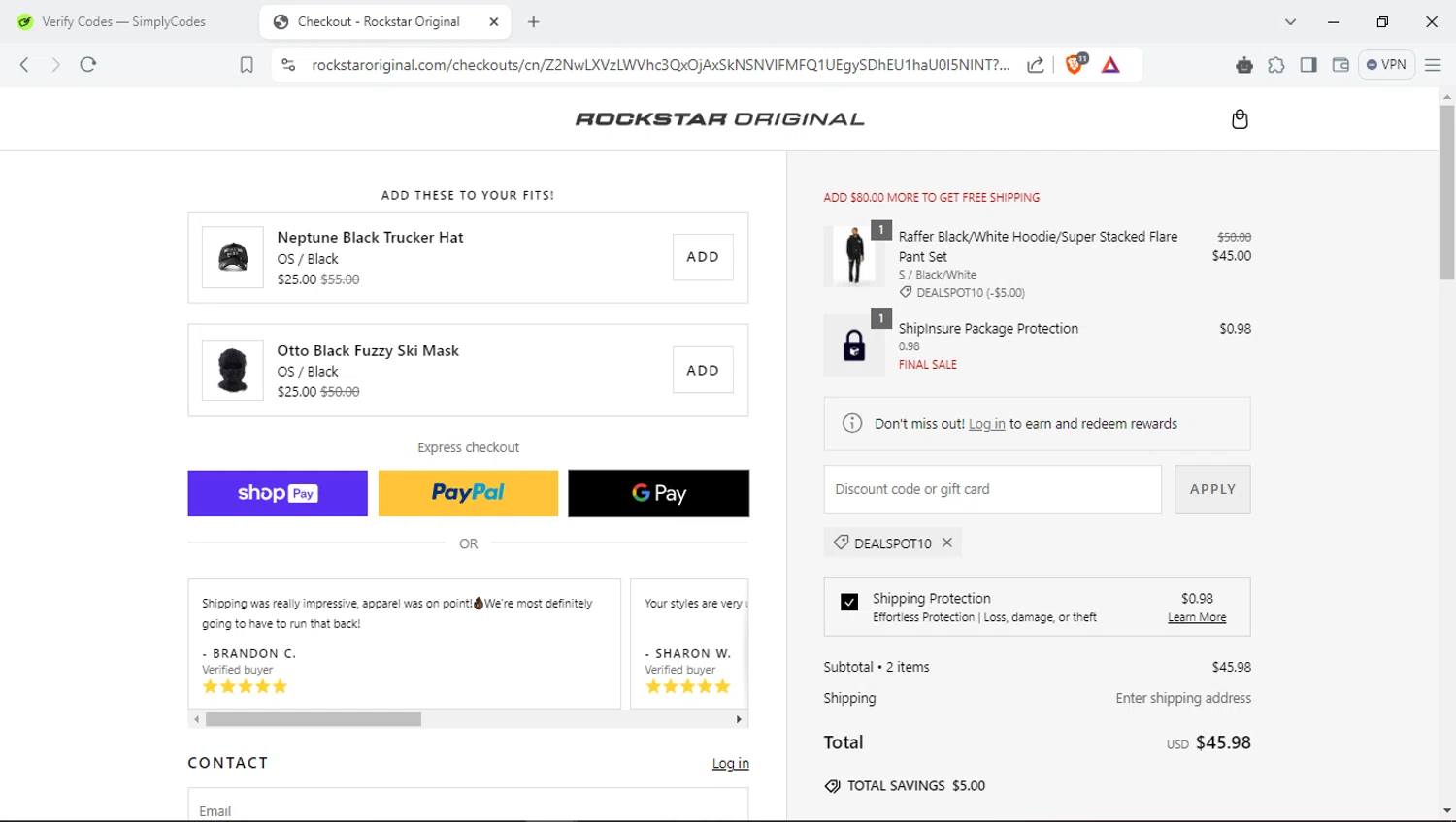Reload the checkout page
1456x822 pixels.
click(x=88, y=65)
